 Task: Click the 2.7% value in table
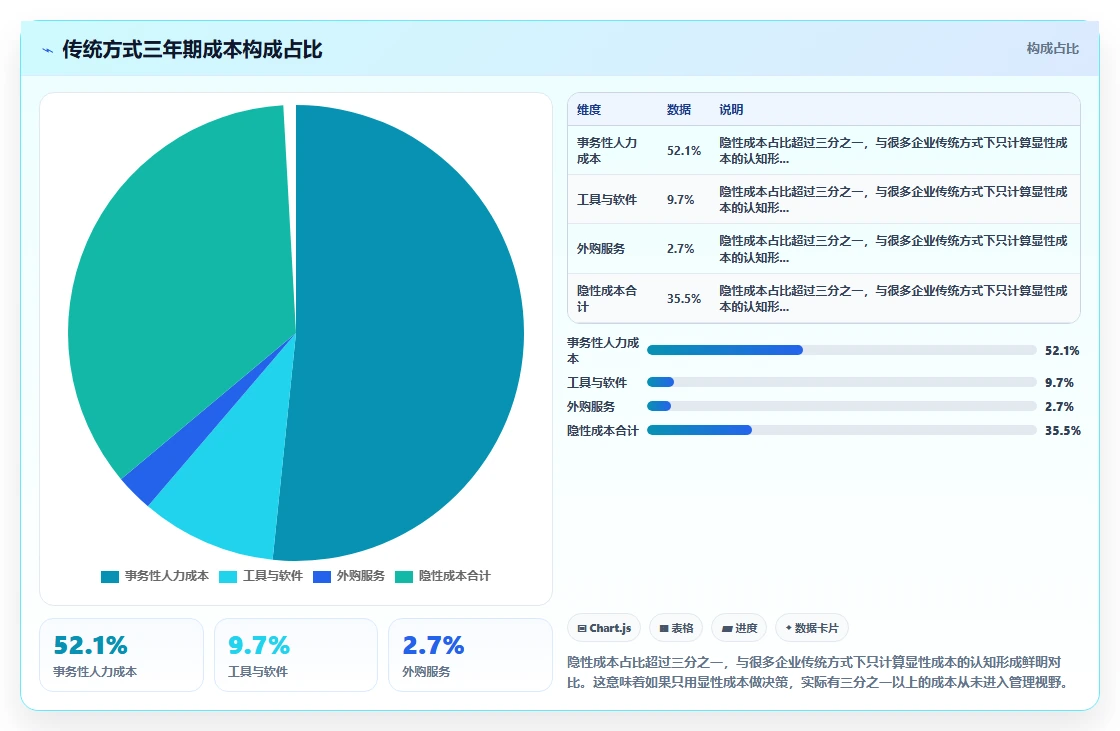681,249
